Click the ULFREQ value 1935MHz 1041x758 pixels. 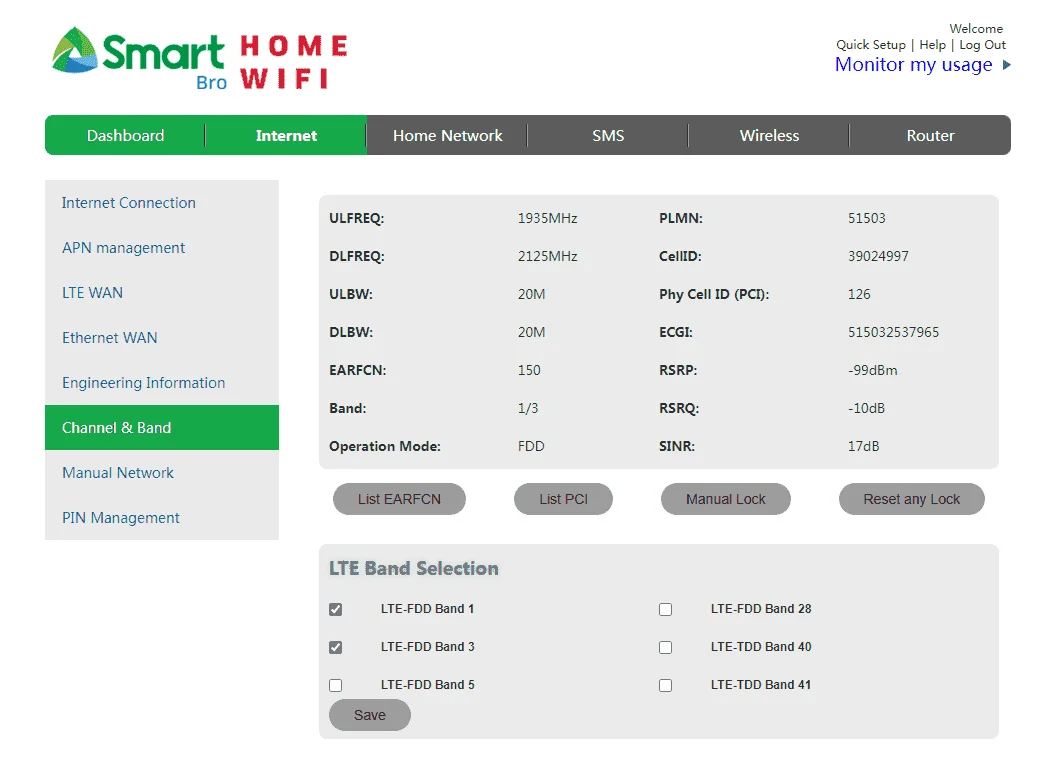pos(548,218)
